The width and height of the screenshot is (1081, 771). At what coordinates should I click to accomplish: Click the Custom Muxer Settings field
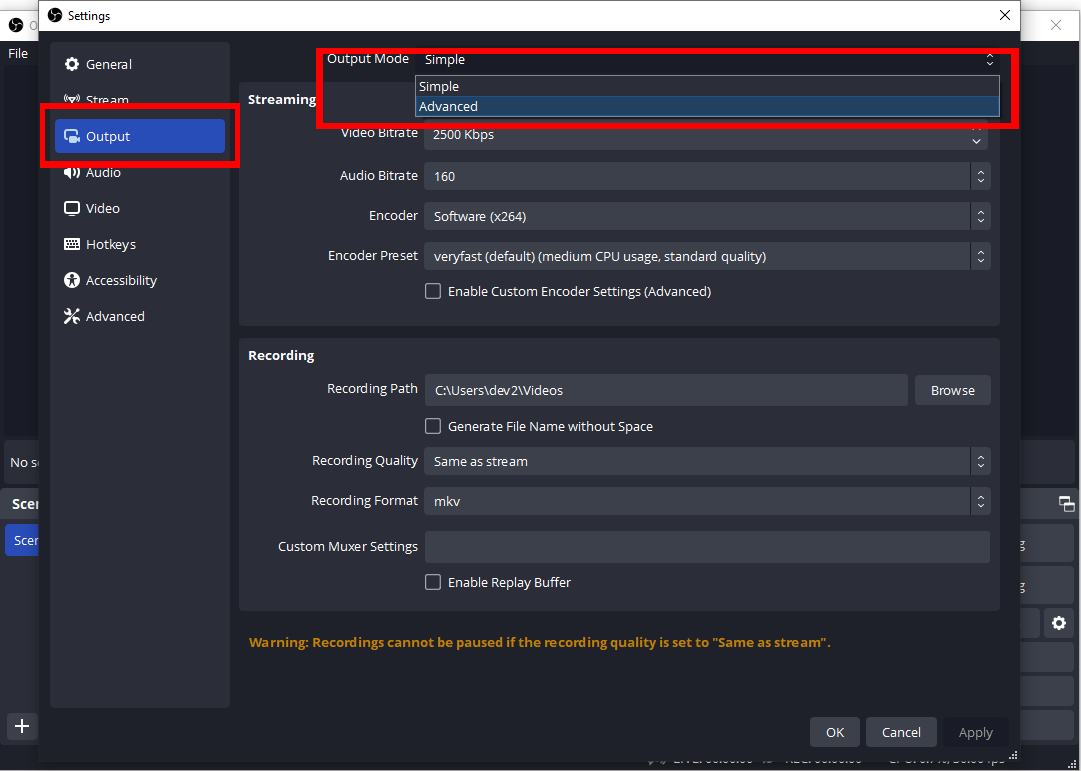[706, 547]
